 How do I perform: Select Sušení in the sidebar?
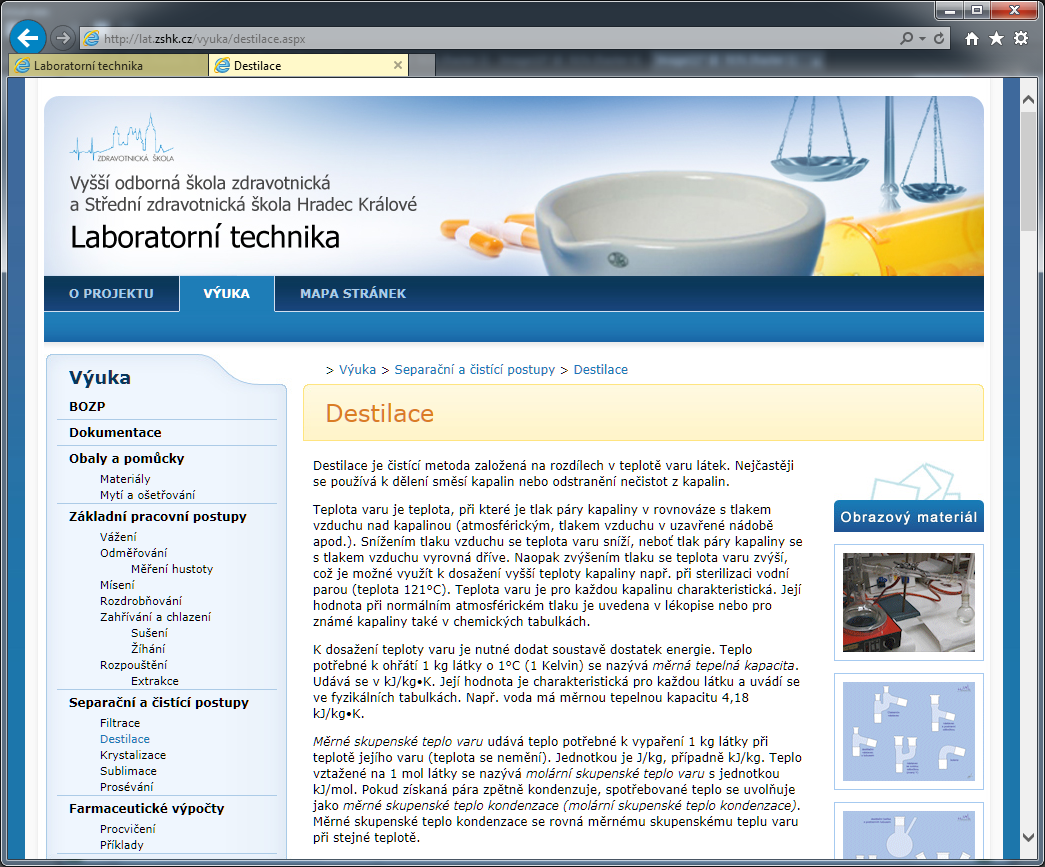point(149,633)
